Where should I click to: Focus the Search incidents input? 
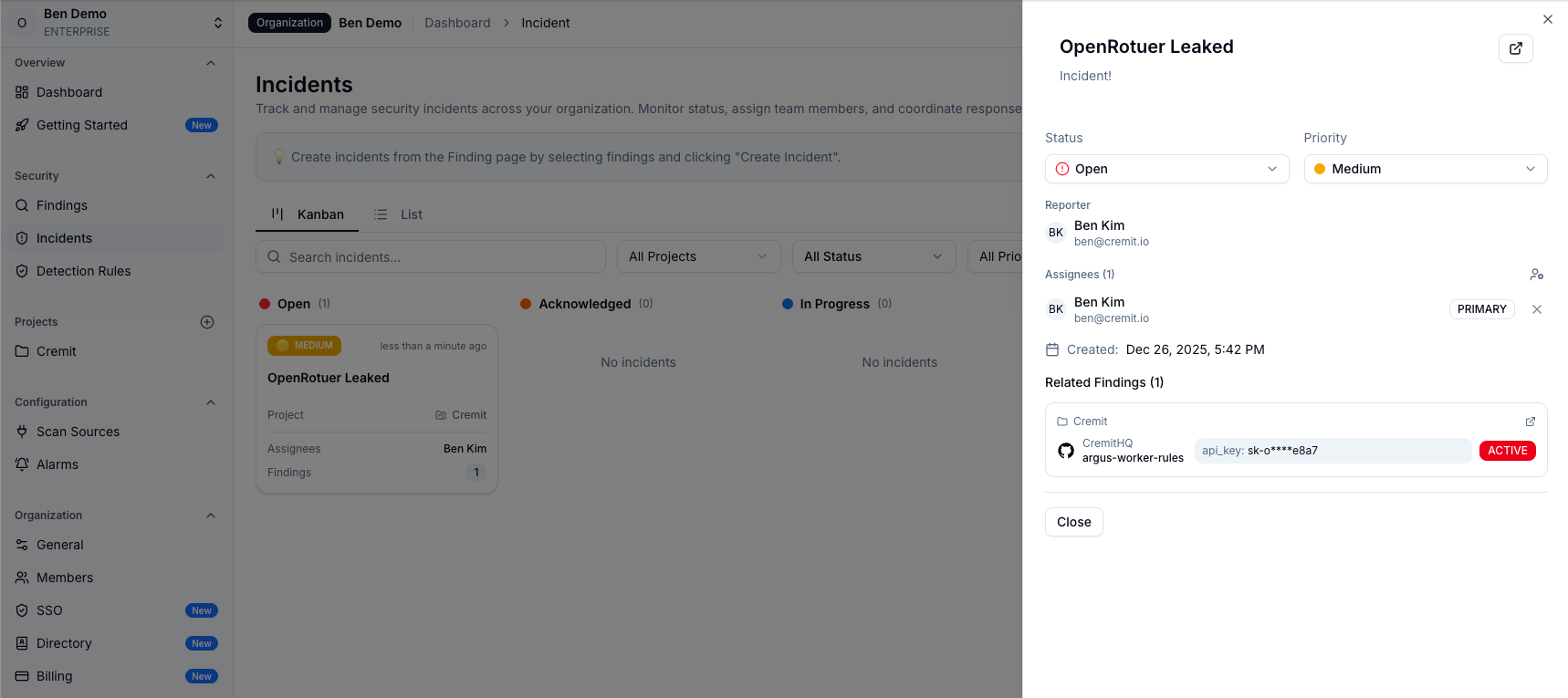click(x=431, y=256)
